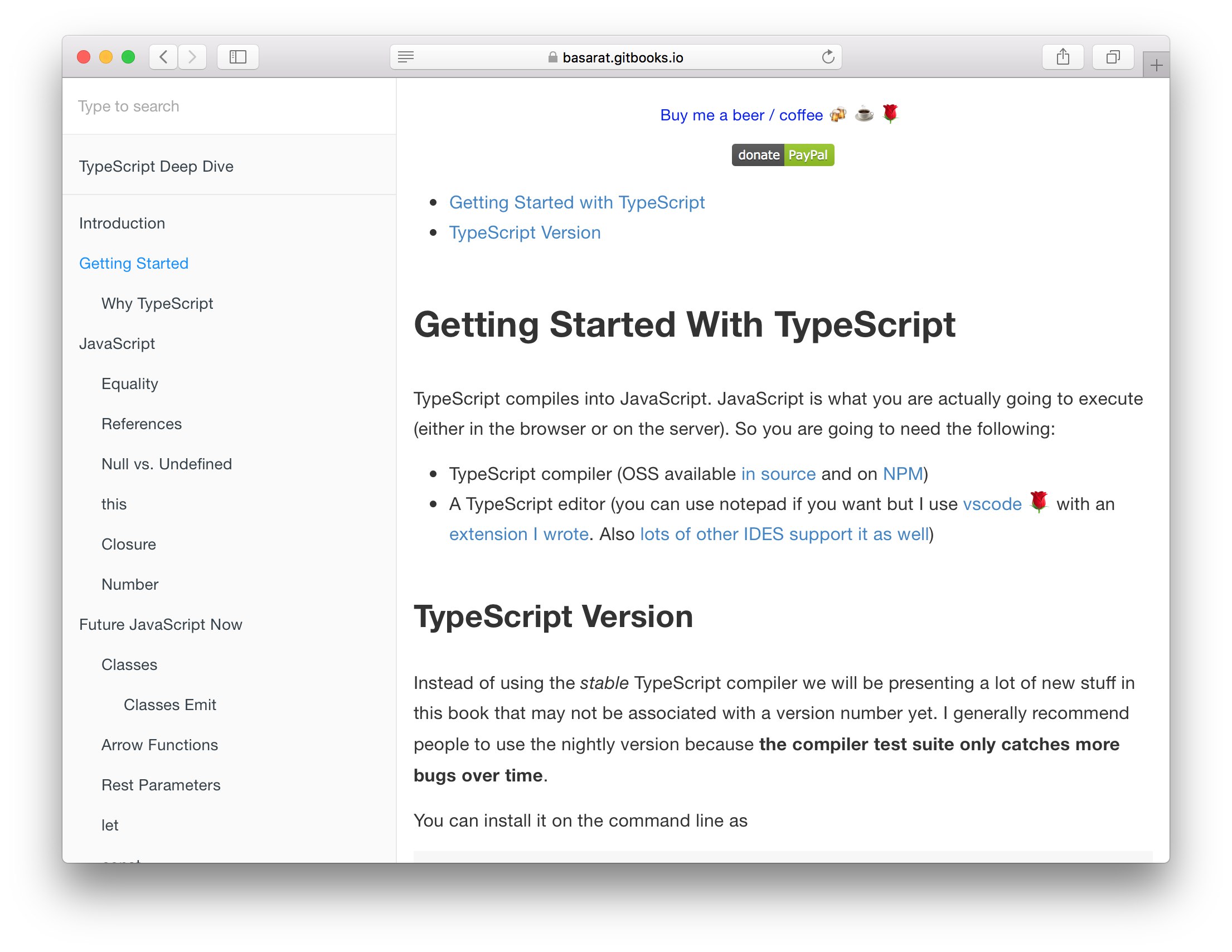Screen dimensions: 1232x952
Task: Show all tabs overview icon
Action: pyautogui.click(x=1113, y=57)
